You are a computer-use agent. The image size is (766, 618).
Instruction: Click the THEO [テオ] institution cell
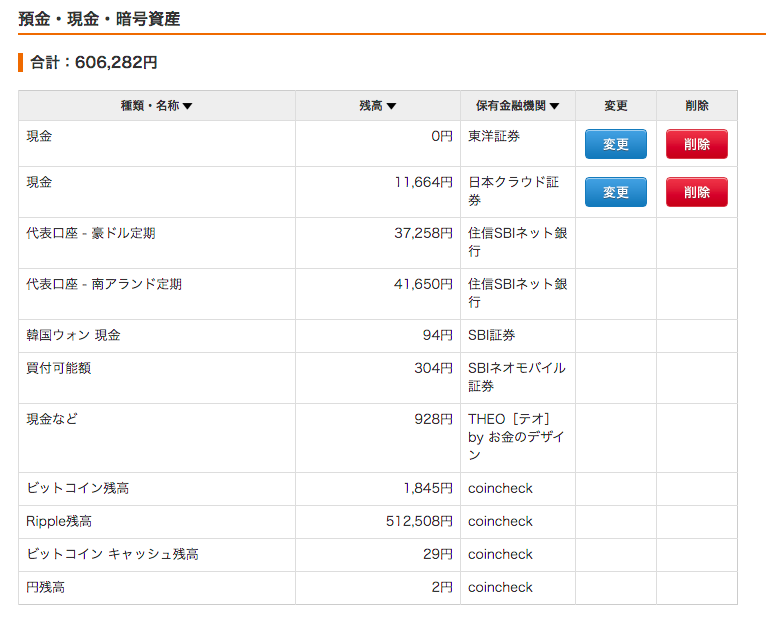coord(516,437)
